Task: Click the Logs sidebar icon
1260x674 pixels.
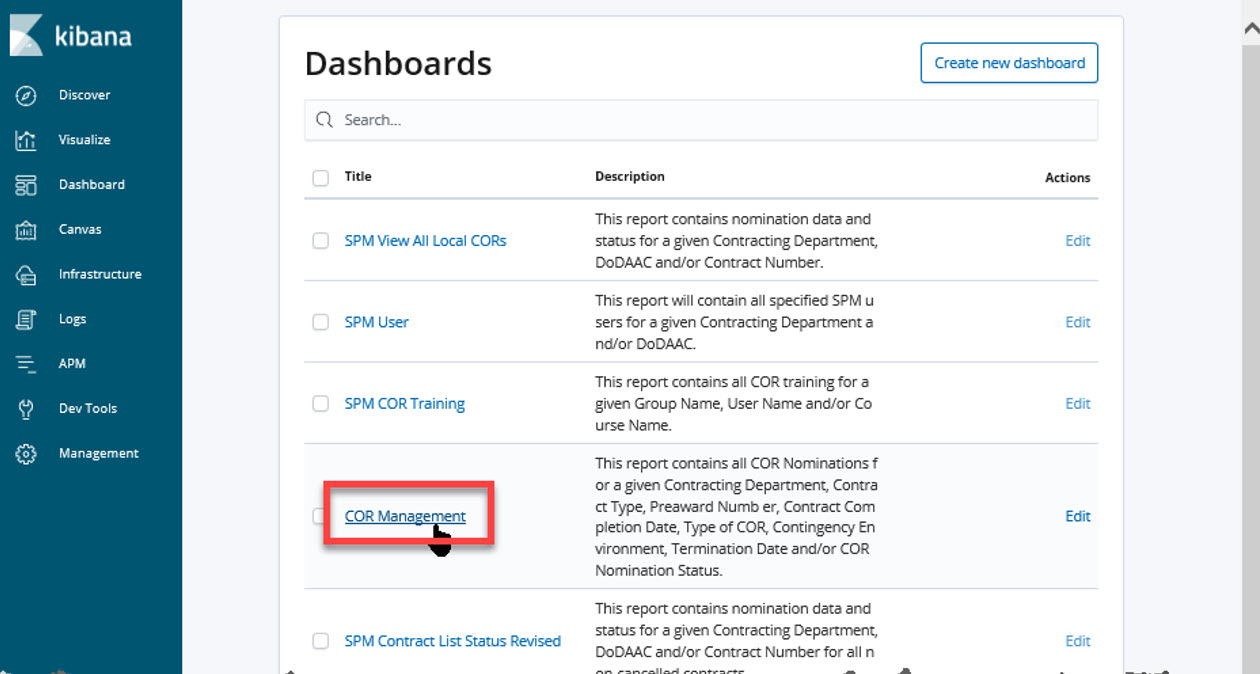Action: coord(26,319)
